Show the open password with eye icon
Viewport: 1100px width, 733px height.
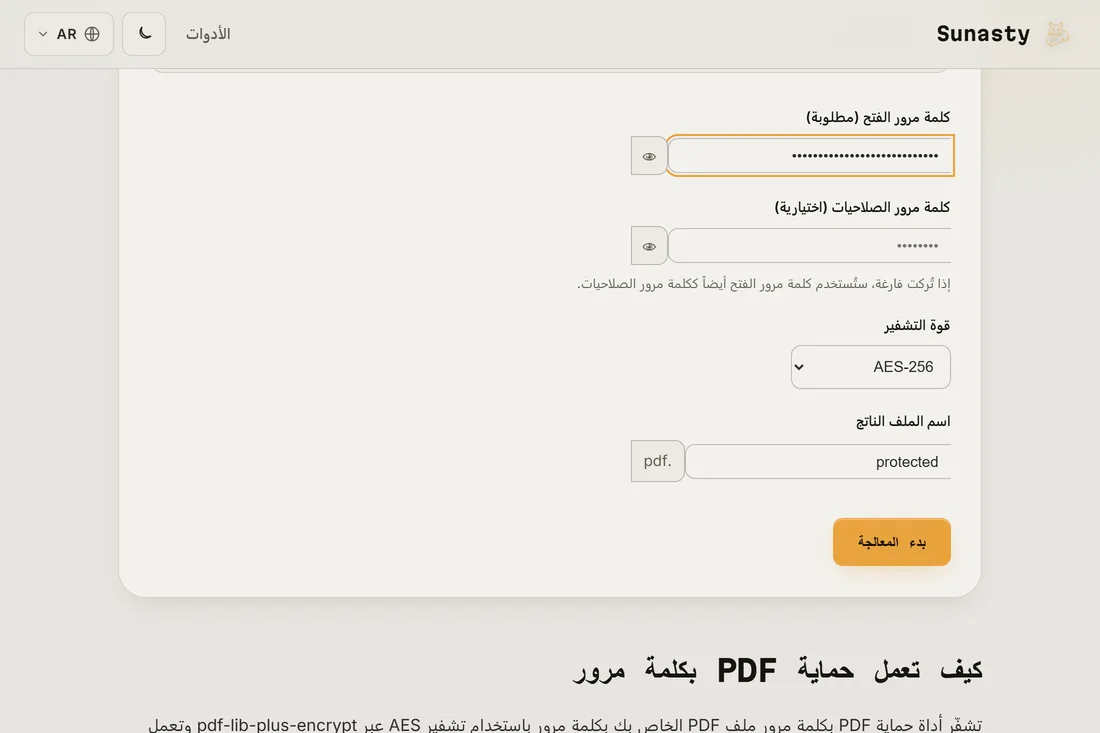coord(649,156)
